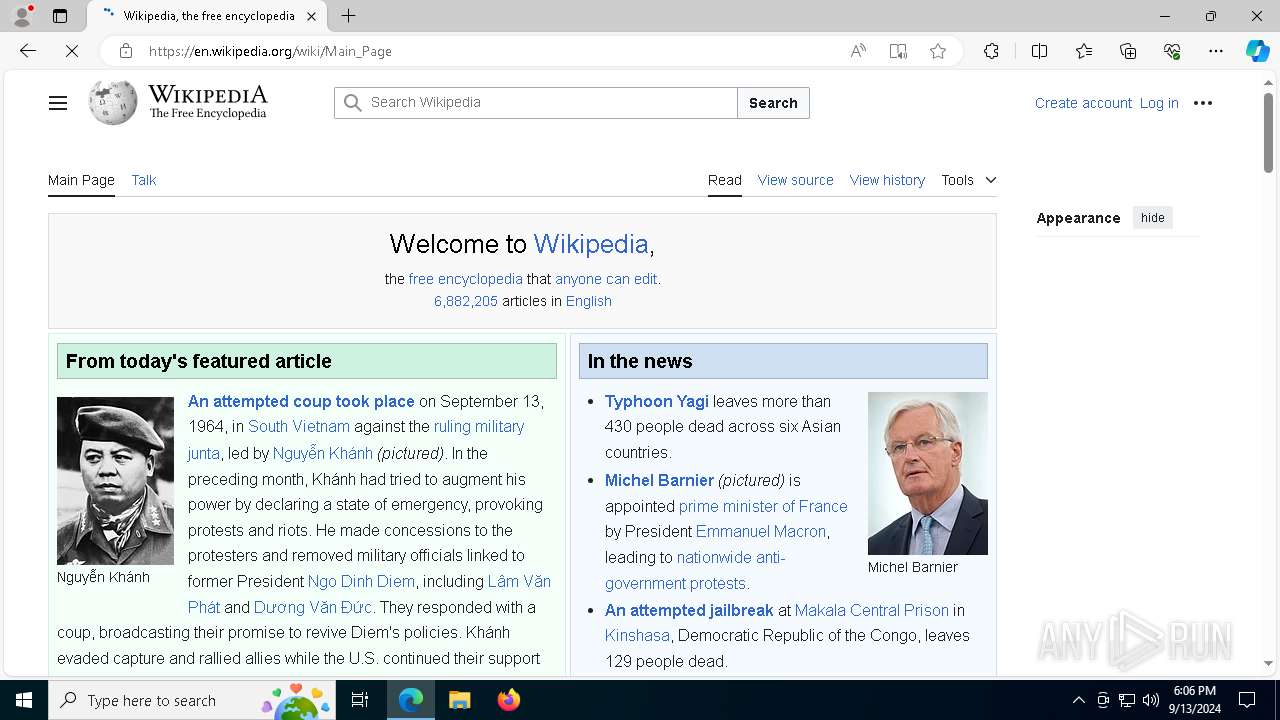Launch the Copilot sidebar icon
This screenshot has width=1280, height=720.
click(x=1257, y=51)
